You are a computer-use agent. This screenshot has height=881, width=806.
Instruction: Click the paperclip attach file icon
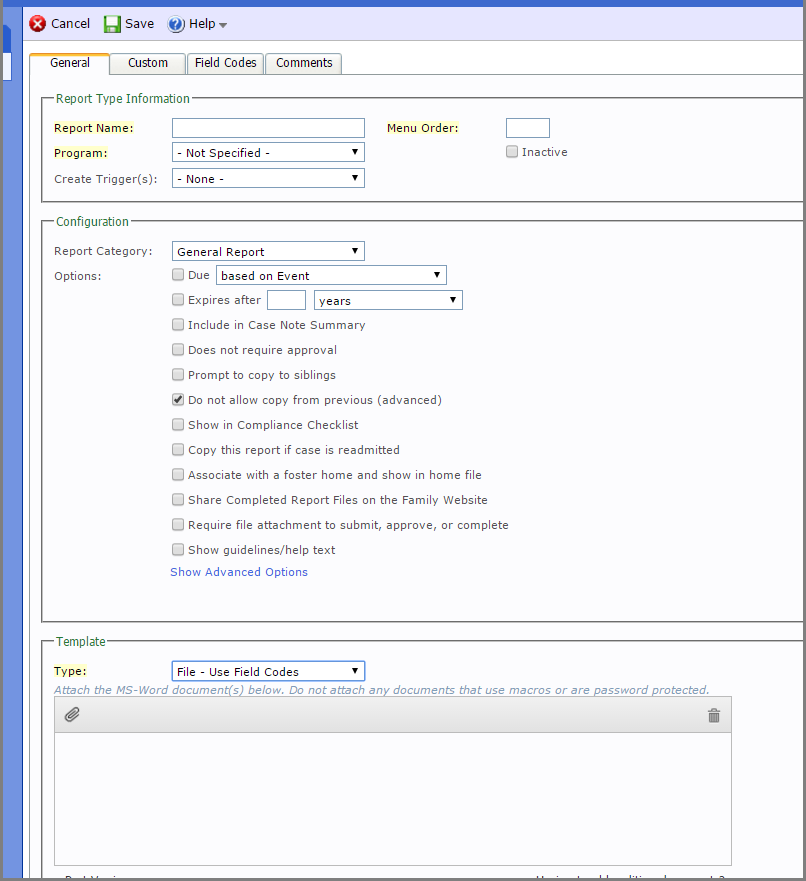(x=72, y=714)
